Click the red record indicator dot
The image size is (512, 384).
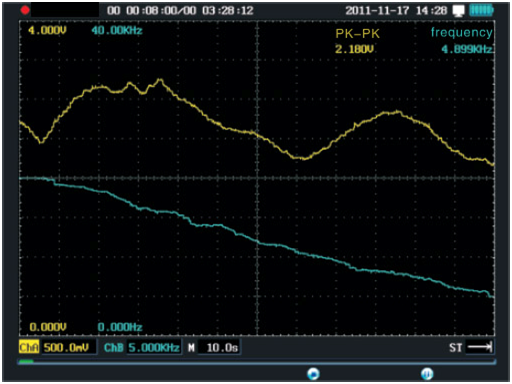[25, 10]
